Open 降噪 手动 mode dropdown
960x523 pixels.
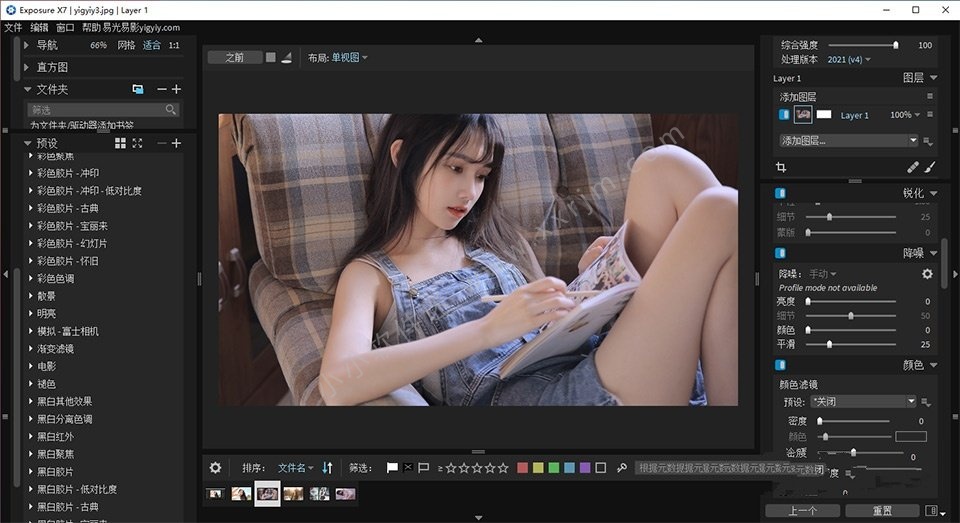822,274
